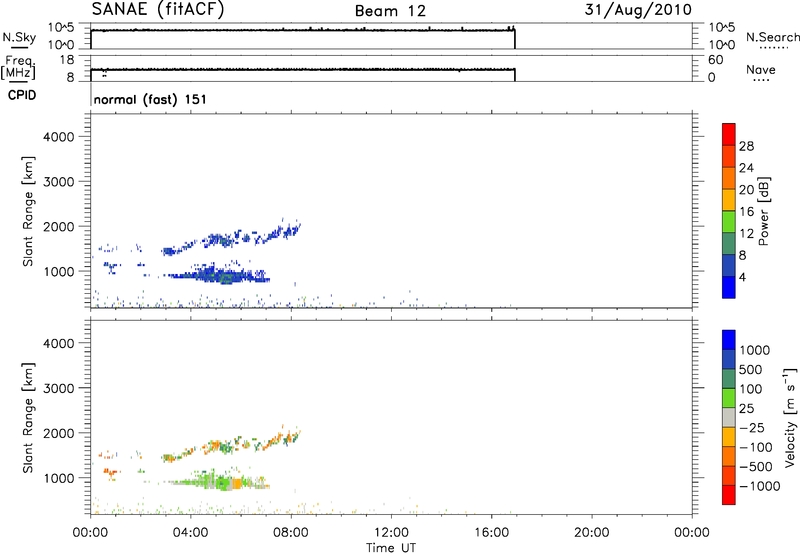Click the Slant Range label of the power panel
Screen dimensions: 800x554
coord(28,211)
